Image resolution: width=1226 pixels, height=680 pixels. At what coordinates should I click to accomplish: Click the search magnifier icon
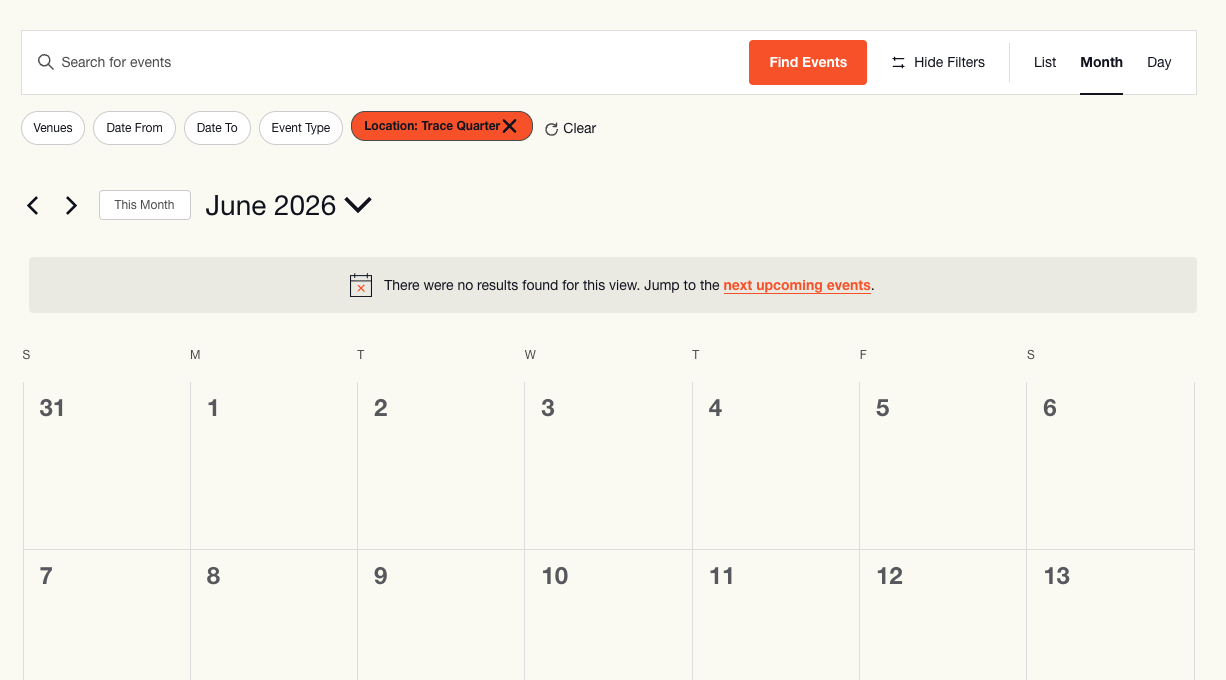coord(45,62)
